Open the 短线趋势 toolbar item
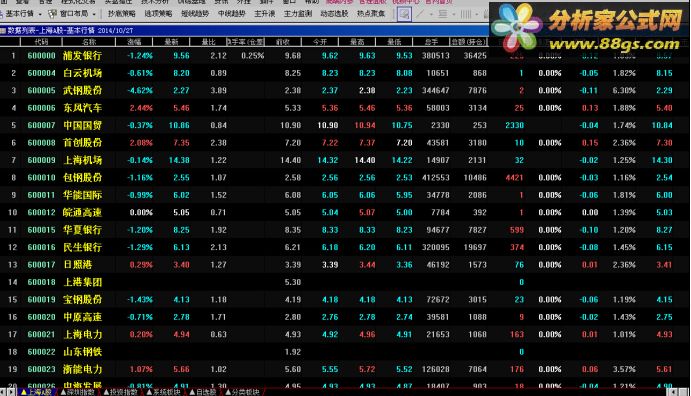This screenshot has width=691, height=396. click(195, 14)
